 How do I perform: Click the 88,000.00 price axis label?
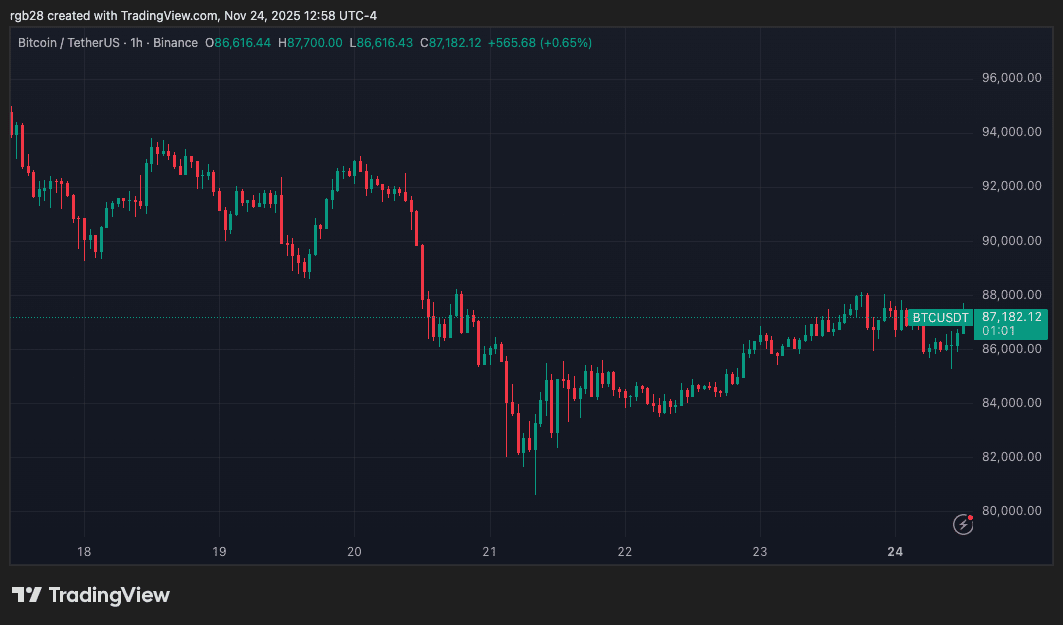click(1011, 295)
